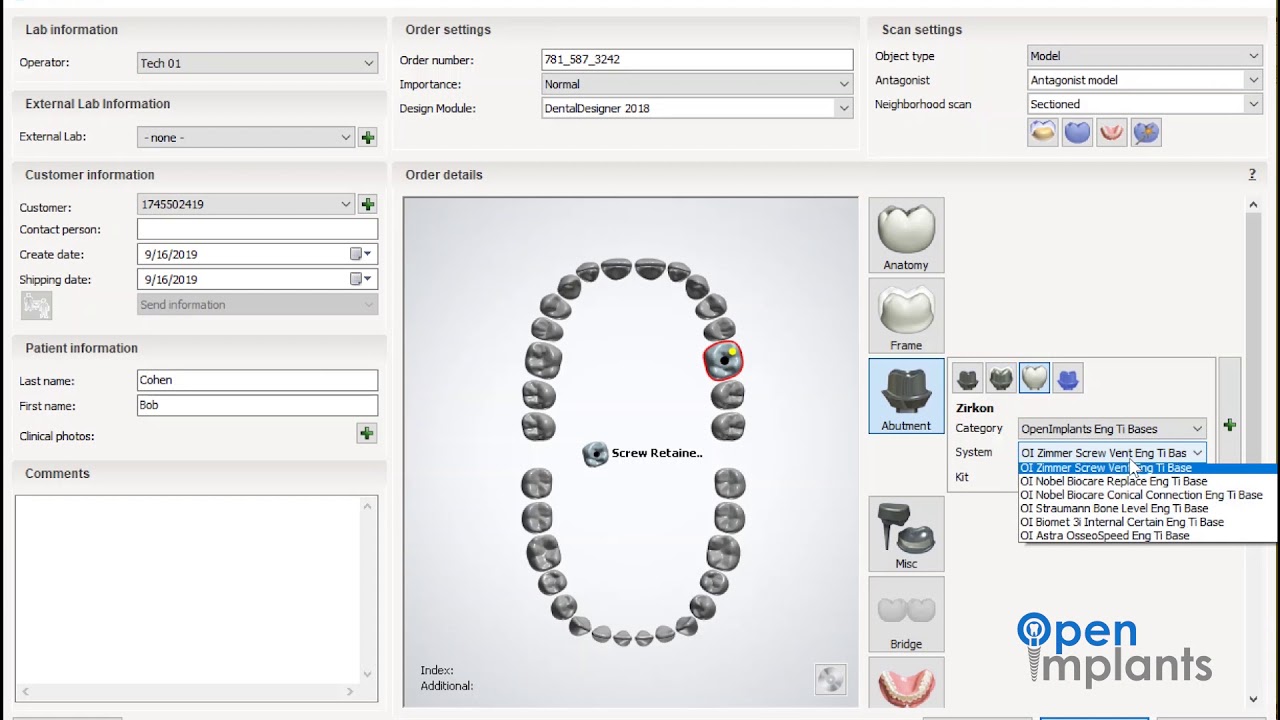The image size is (1280, 720).
Task: Select the pink gingiva scan settings icon
Action: point(1111,132)
